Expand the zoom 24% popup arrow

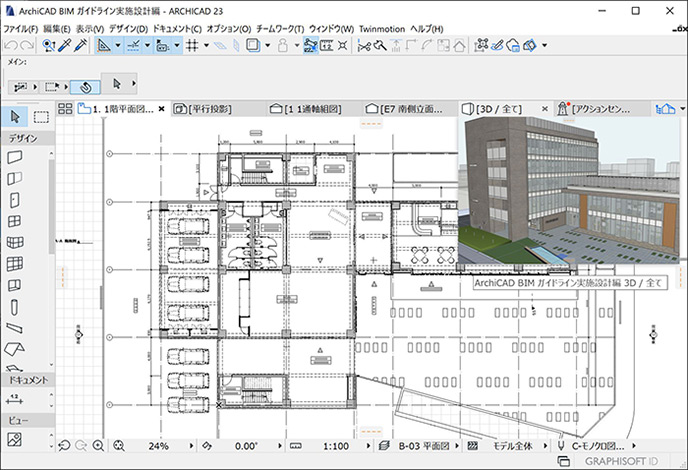191,446
